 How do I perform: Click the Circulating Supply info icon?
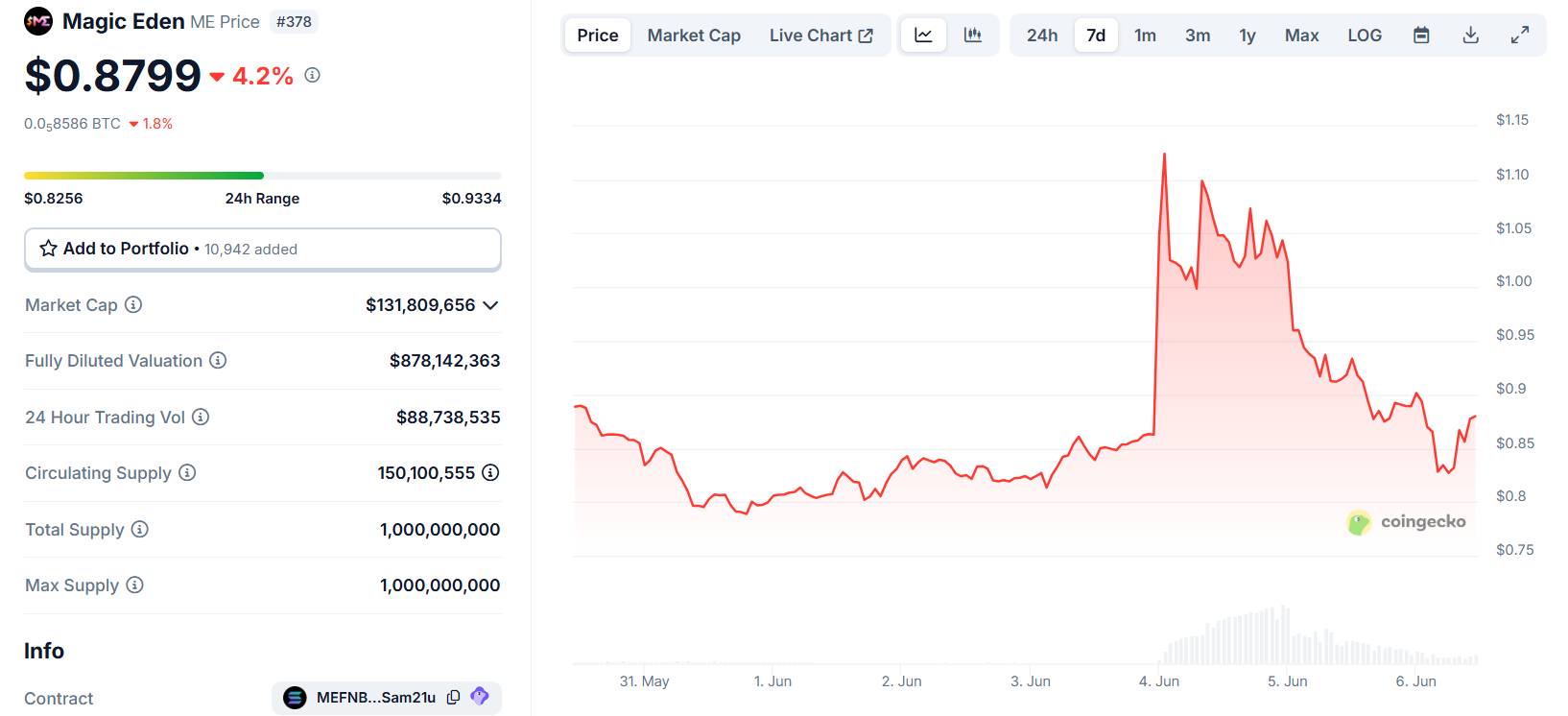tap(187, 473)
